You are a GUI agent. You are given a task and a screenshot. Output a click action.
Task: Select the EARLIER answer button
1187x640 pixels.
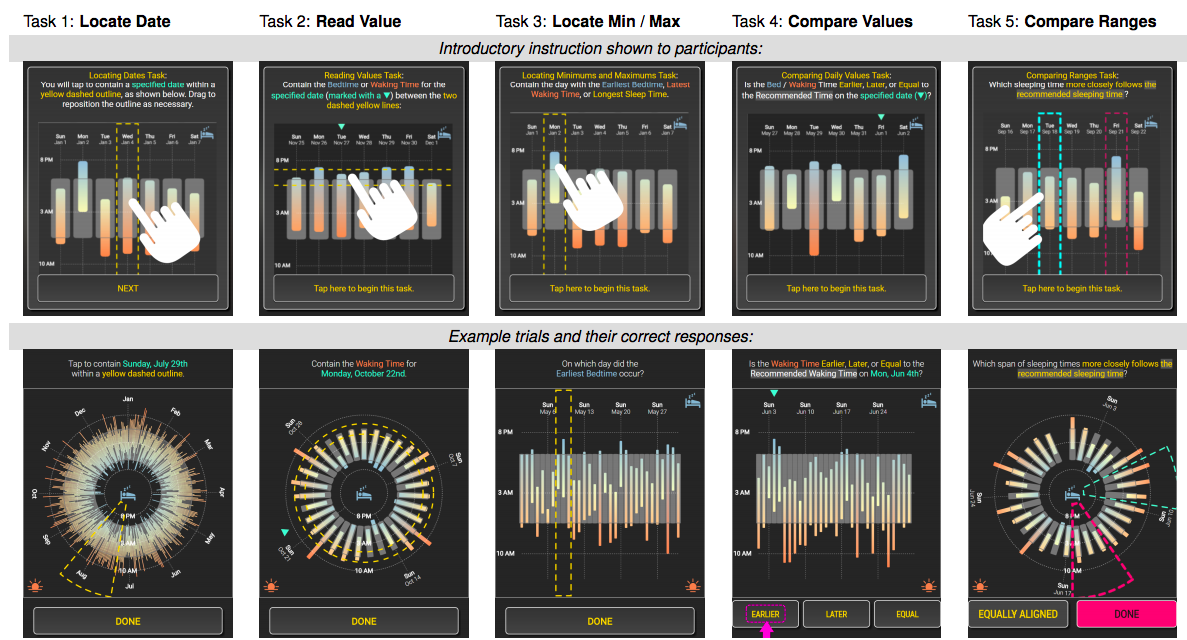pyautogui.click(x=767, y=613)
